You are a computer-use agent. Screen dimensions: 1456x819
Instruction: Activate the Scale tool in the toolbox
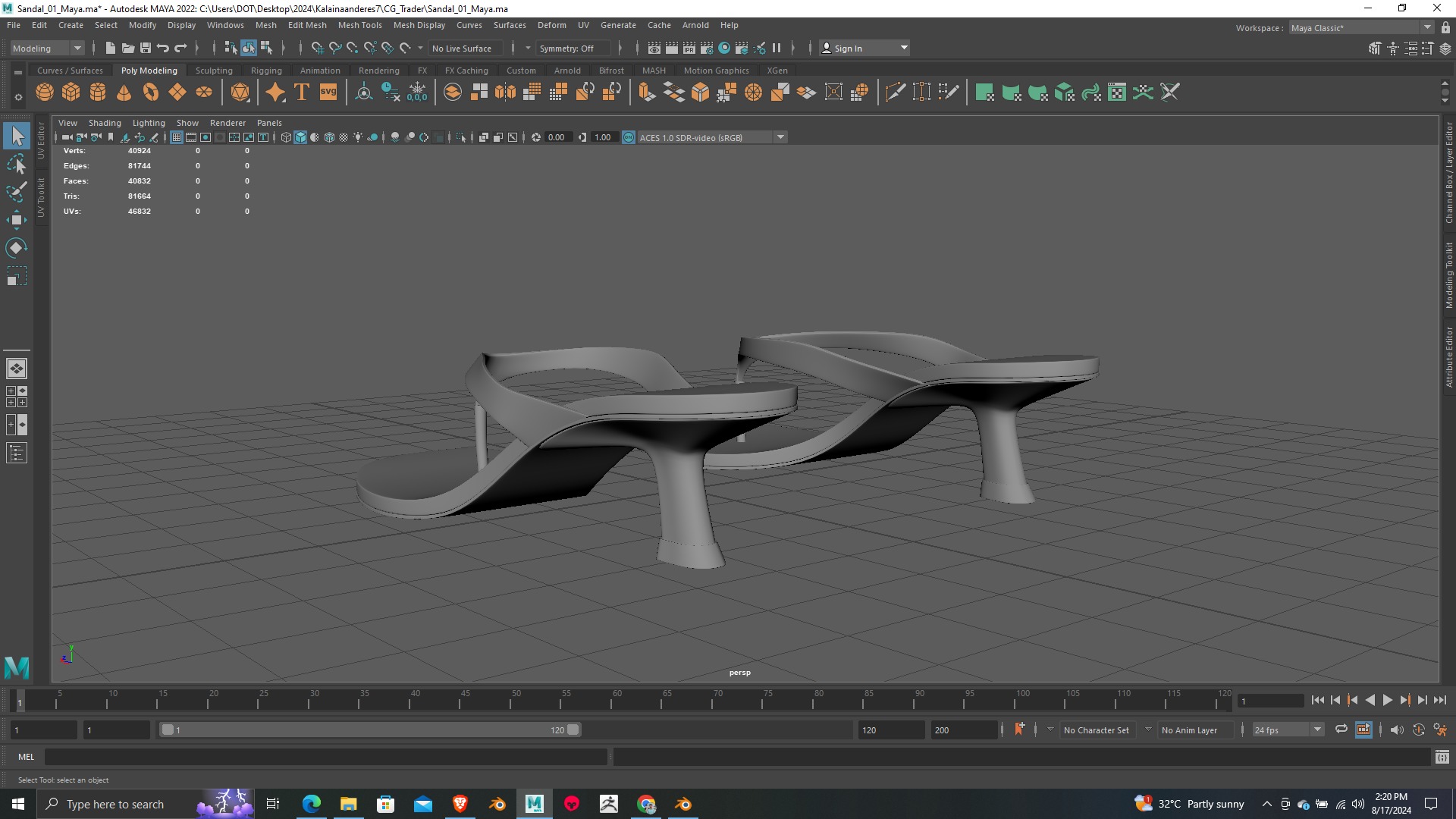click(17, 276)
